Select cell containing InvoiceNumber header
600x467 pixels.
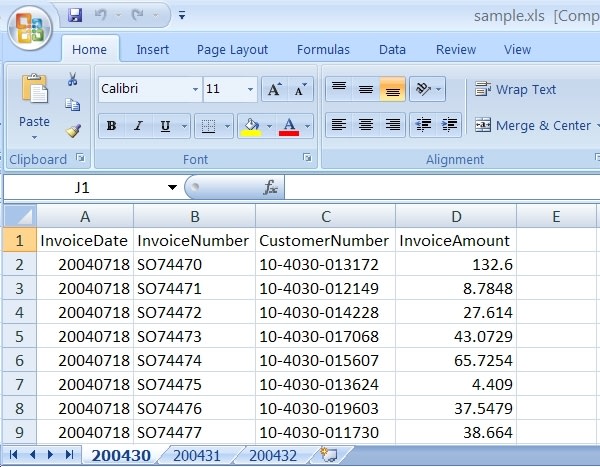193,240
